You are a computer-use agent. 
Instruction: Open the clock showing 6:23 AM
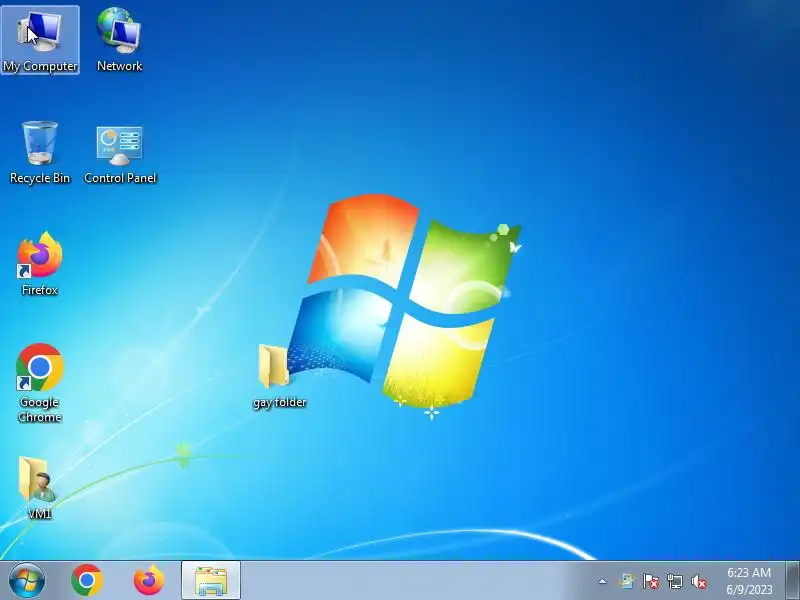pos(749,581)
